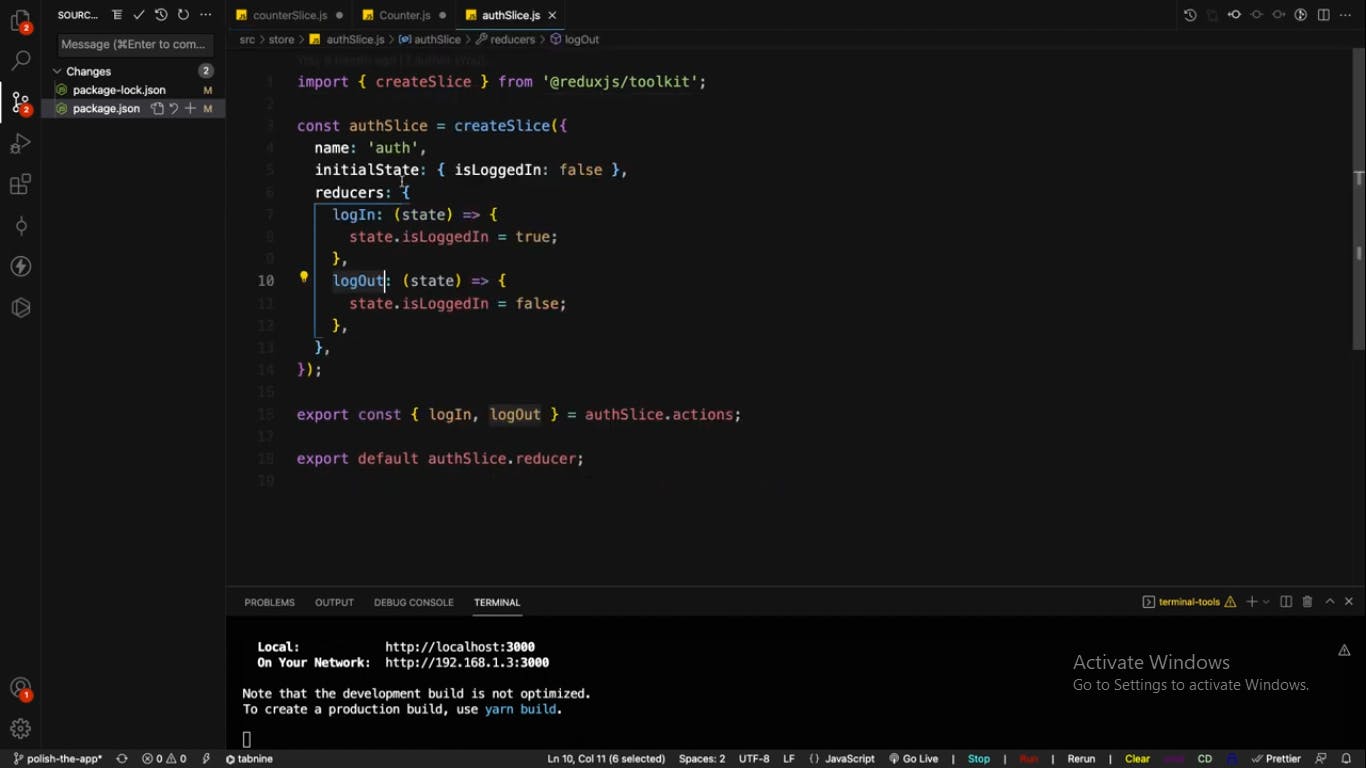This screenshot has width=1366, height=768.
Task: Click the polish-the-app branch in status bar
Action: coord(57,759)
